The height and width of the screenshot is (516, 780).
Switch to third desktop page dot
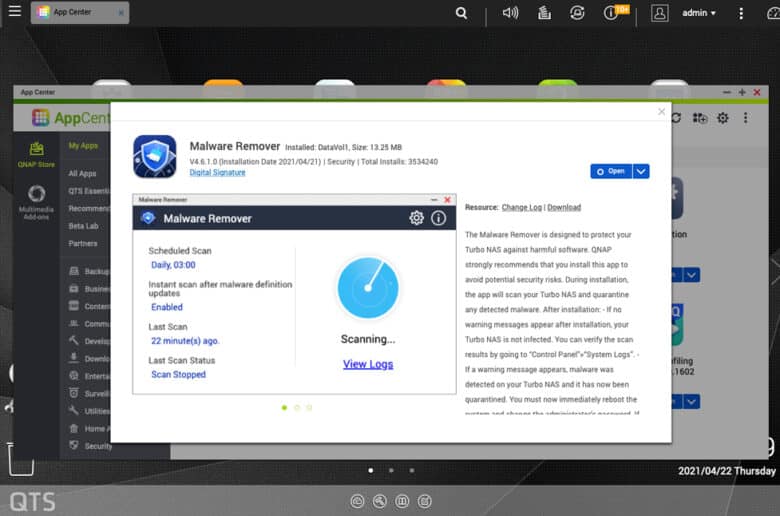(412, 470)
